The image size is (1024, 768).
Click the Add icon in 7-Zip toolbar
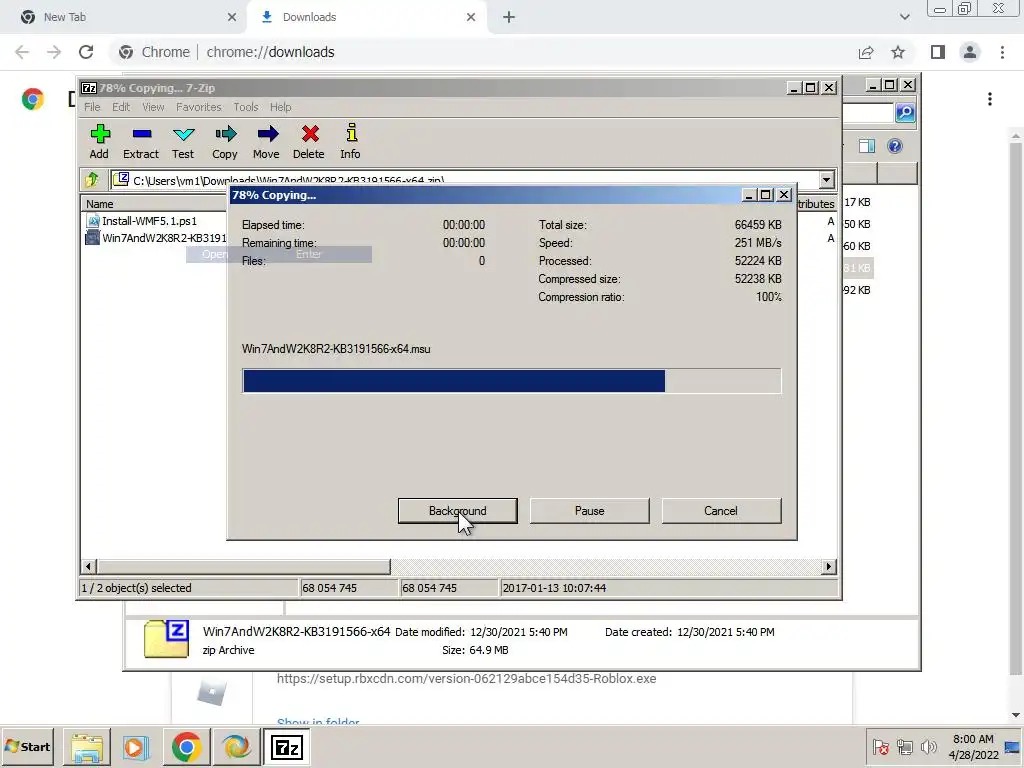tap(99, 141)
